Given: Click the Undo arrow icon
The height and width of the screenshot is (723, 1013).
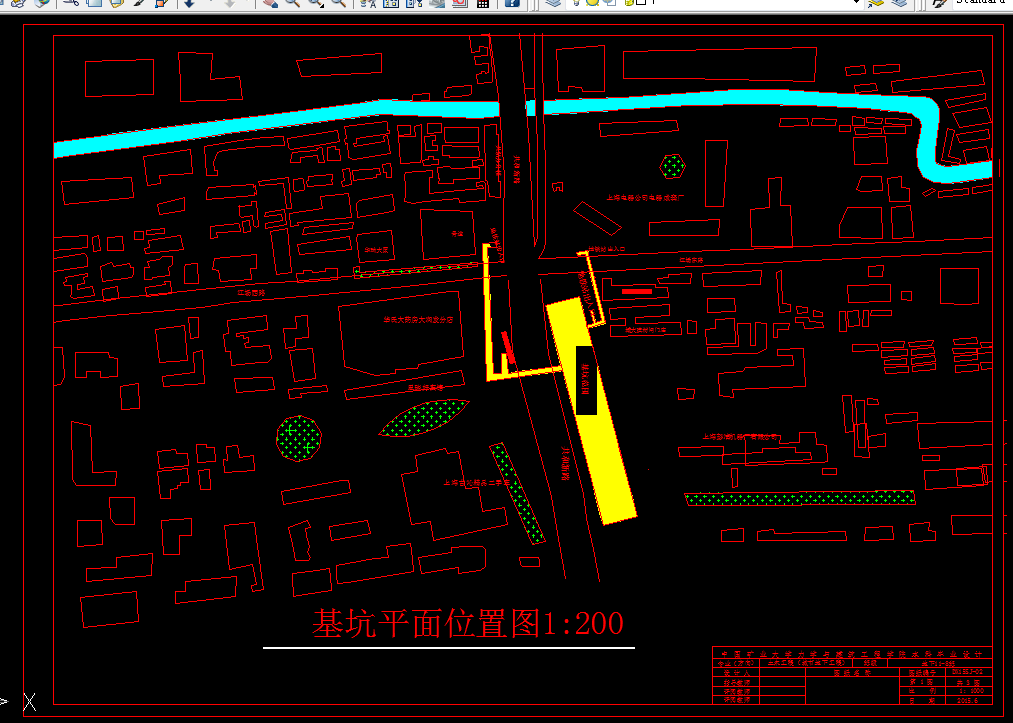Looking at the screenshot, I should pos(189,3).
